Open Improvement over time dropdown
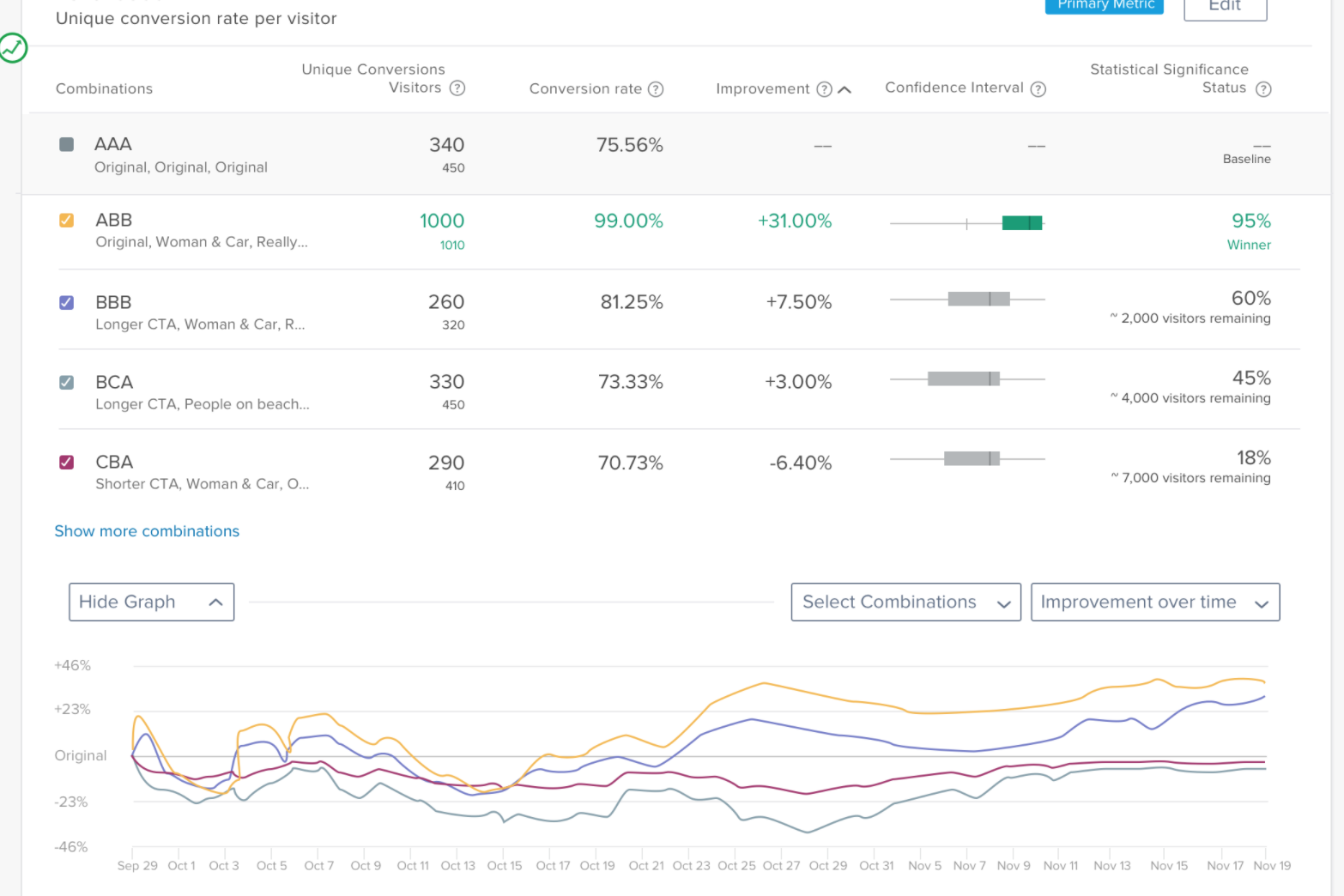1344x896 pixels. coord(1154,602)
